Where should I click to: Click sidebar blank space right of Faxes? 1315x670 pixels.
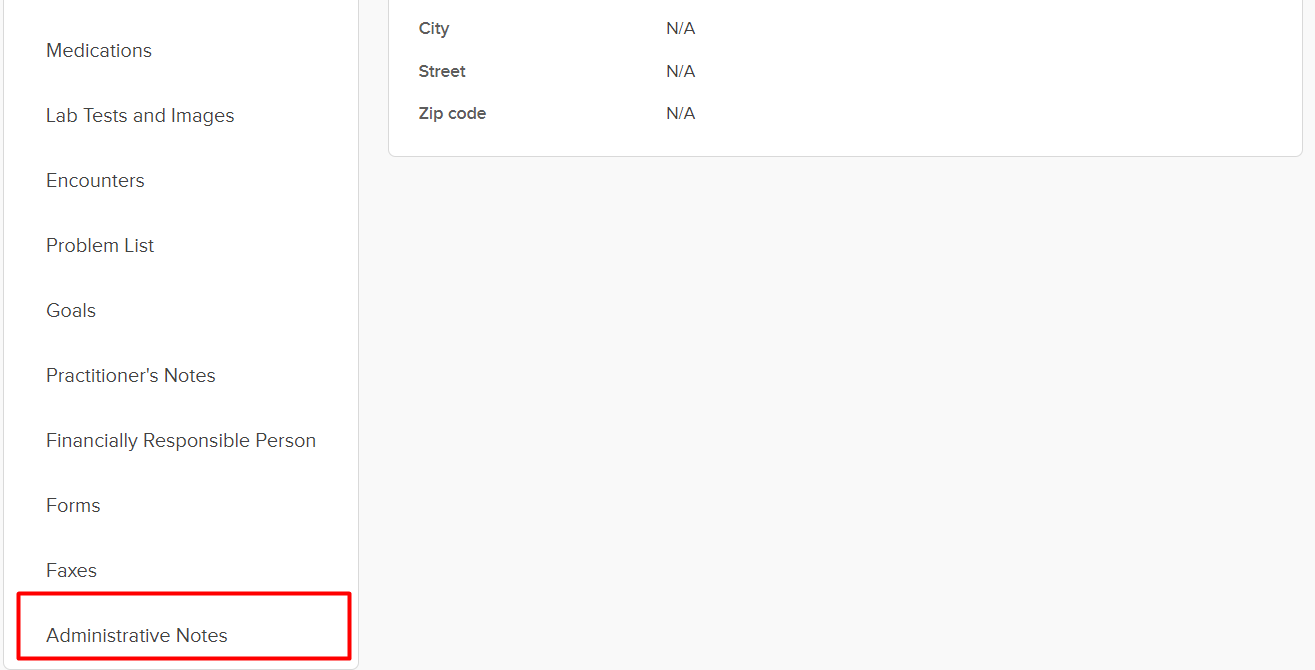pyautogui.click(x=230, y=571)
